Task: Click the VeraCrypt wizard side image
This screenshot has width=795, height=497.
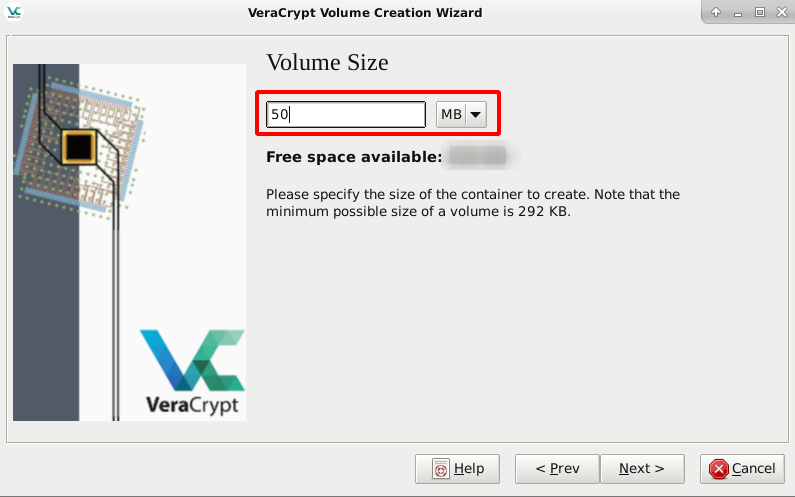Action: (129, 242)
